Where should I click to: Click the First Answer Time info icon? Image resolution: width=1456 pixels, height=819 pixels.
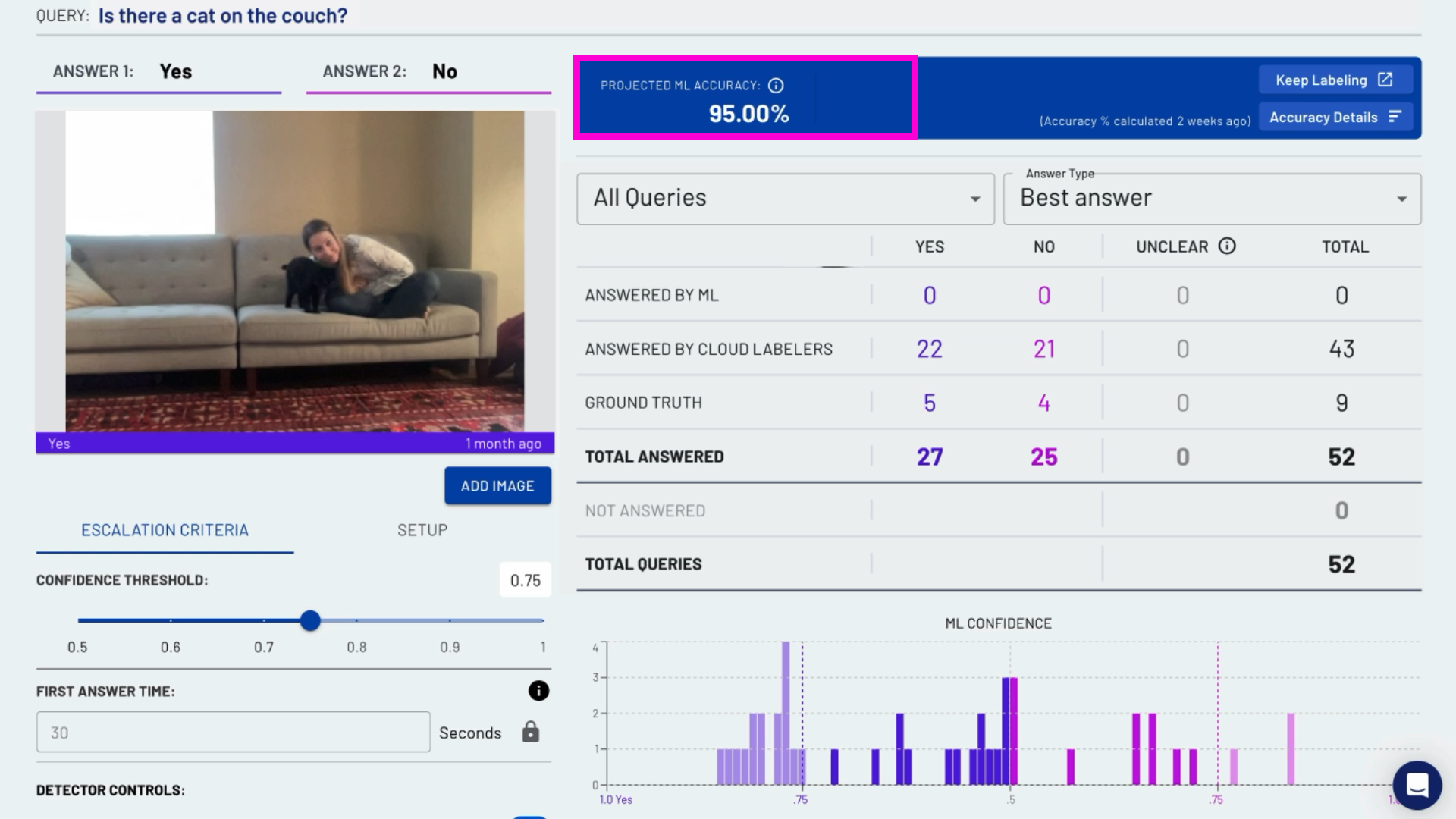pos(538,691)
